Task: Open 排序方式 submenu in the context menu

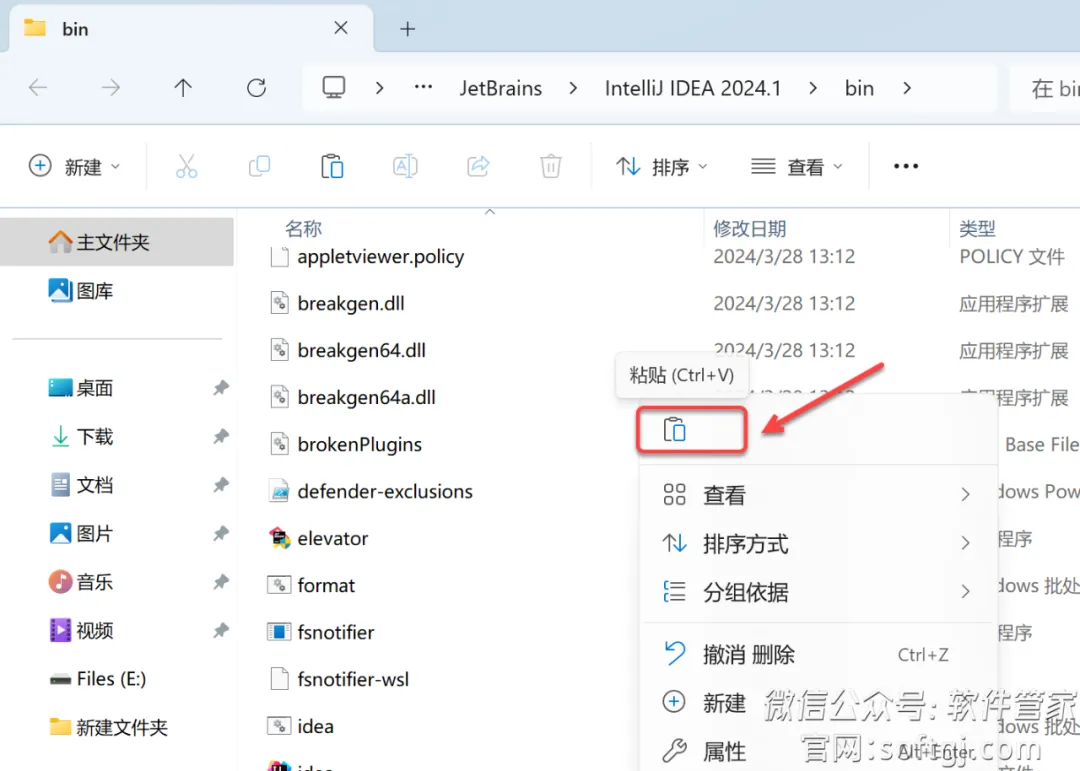Action: tap(818, 544)
